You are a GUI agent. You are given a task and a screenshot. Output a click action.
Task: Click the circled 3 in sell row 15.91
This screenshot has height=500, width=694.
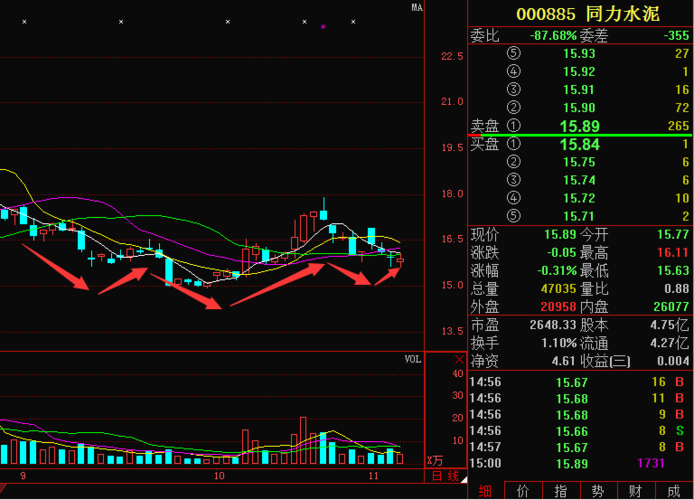click(513, 89)
